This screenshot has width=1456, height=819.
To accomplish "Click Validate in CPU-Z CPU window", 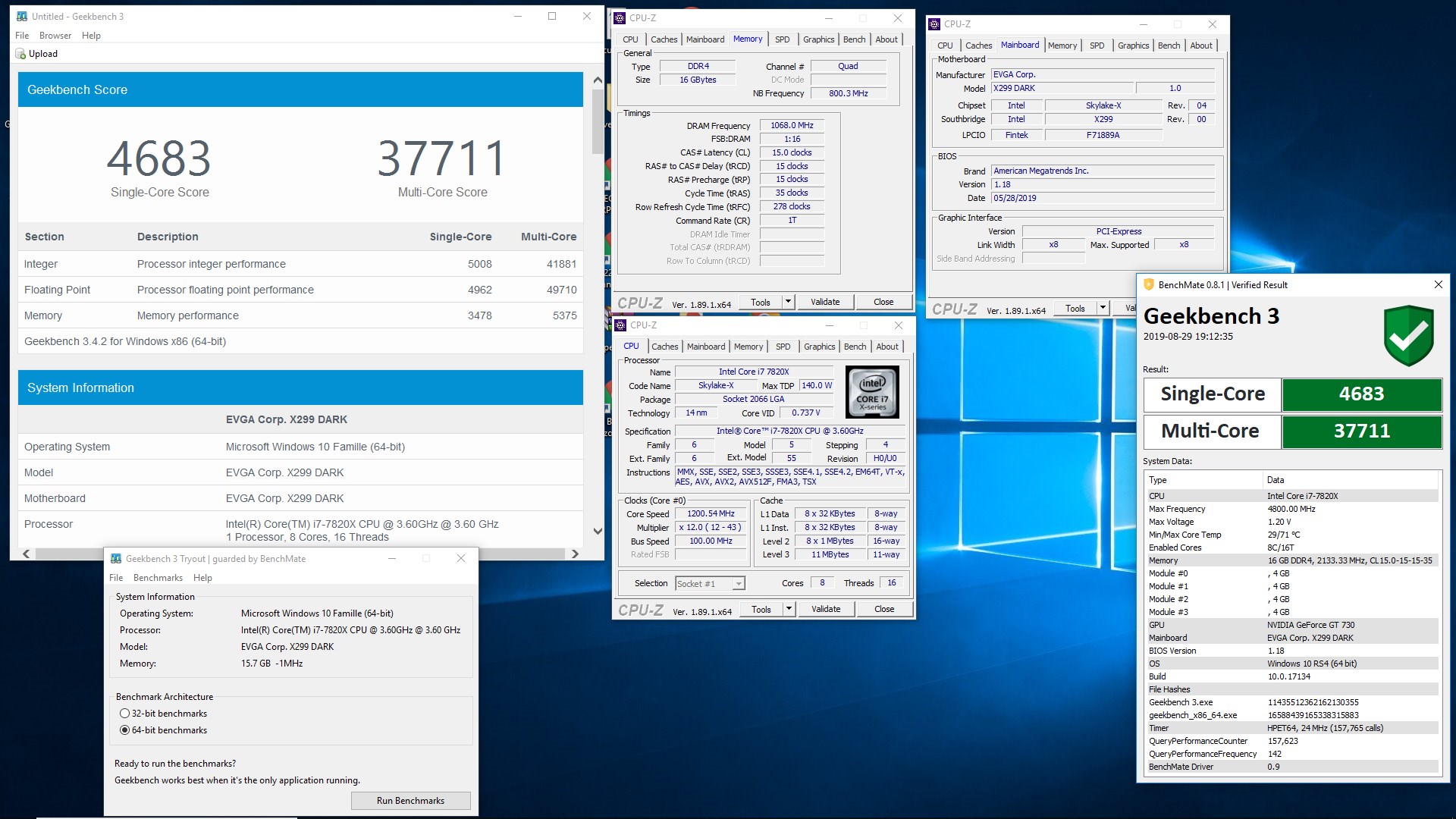I will [826, 609].
